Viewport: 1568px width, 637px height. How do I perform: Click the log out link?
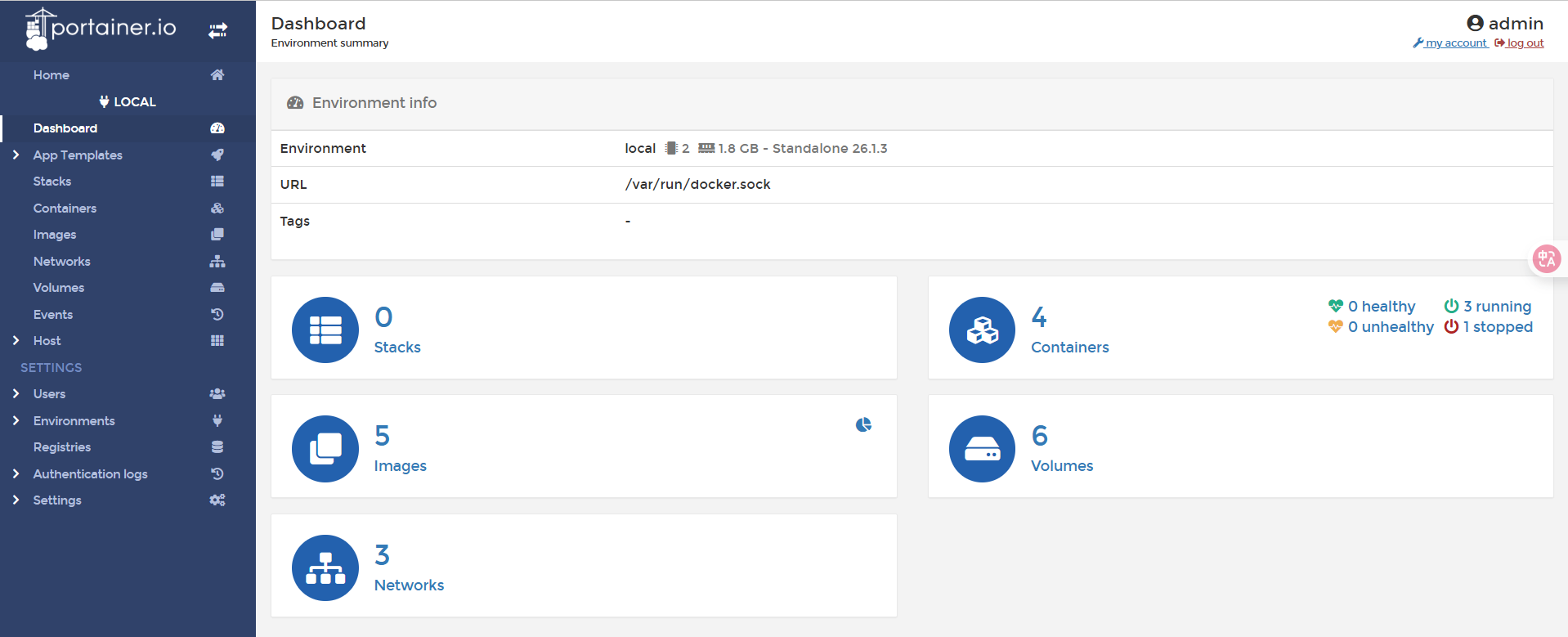click(x=1525, y=43)
